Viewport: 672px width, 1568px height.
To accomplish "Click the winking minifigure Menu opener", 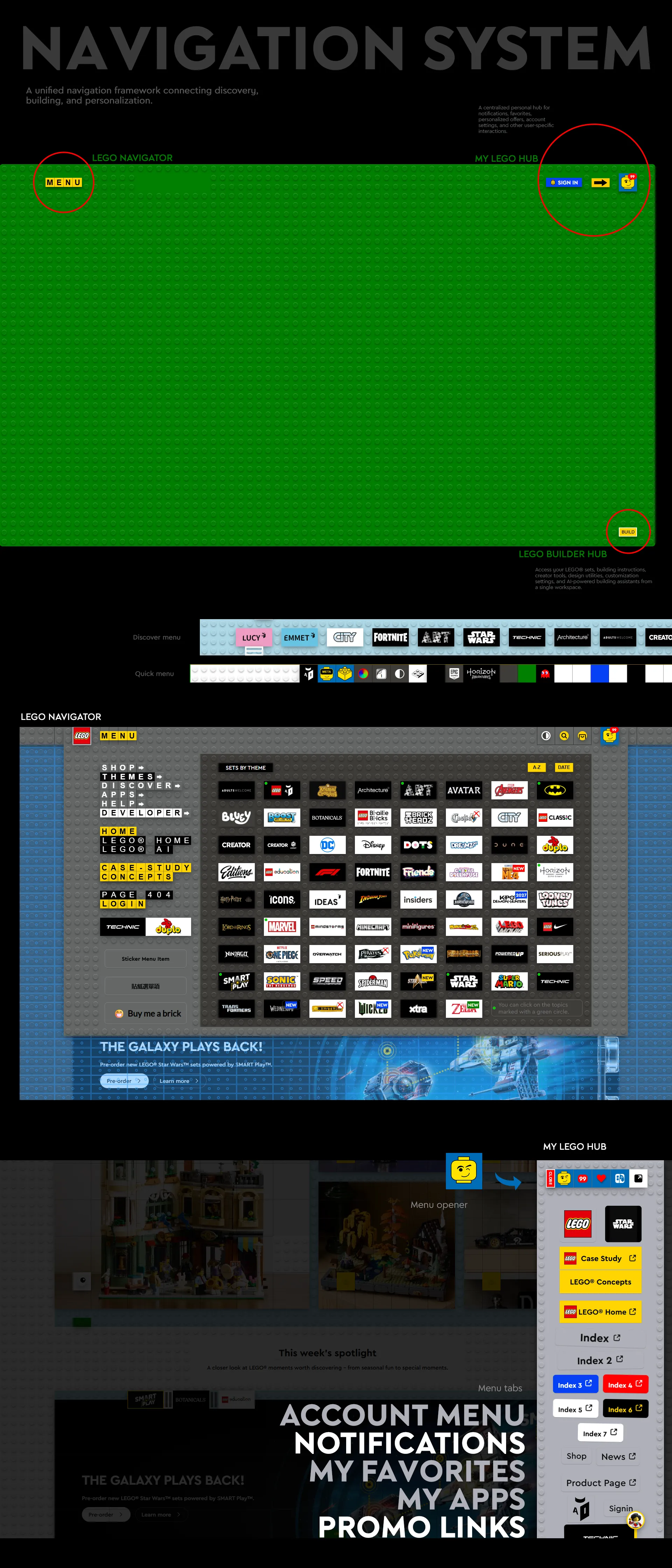I will tap(464, 1170).
